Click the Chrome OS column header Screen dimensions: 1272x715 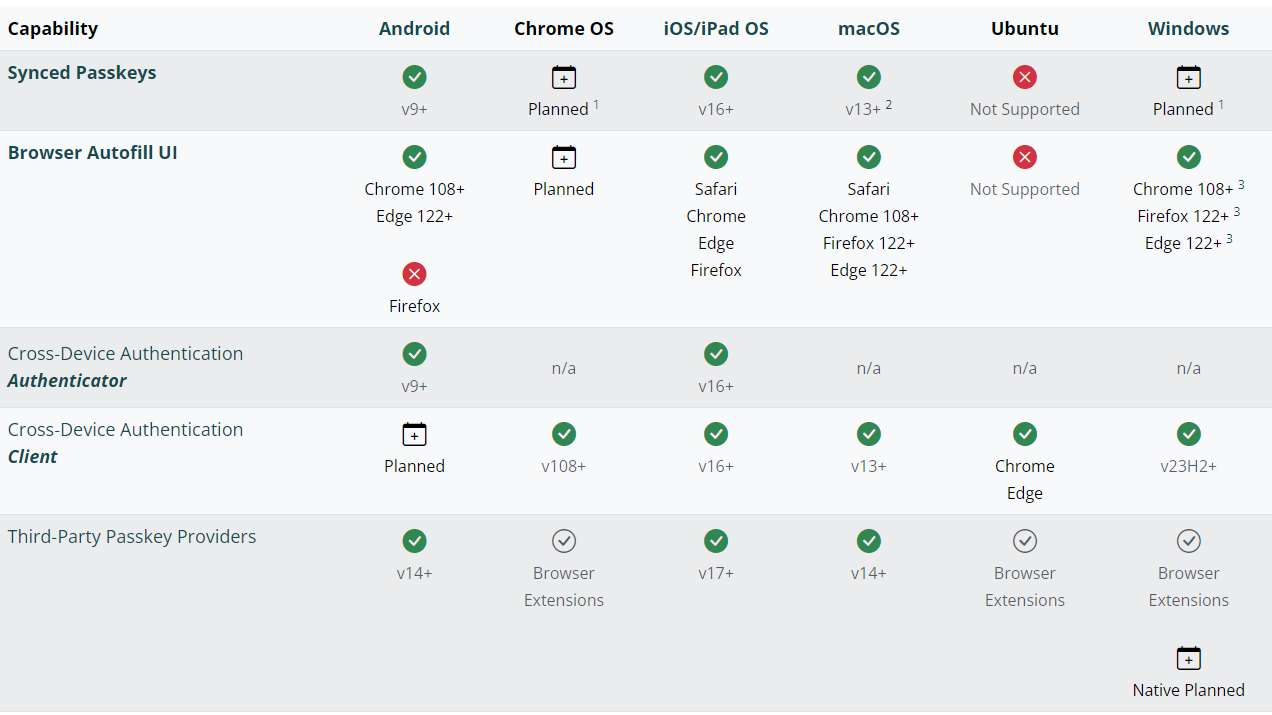click(564, 28)
